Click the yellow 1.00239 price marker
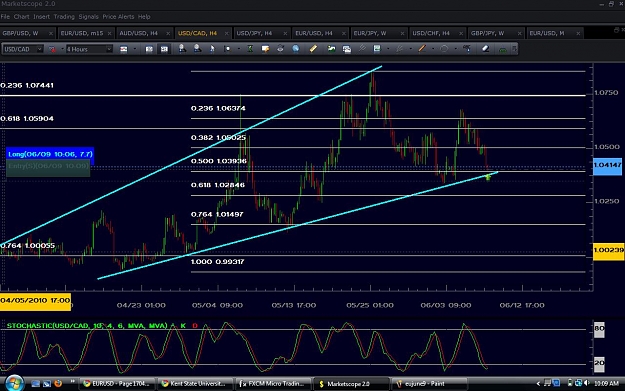 (x=608, y=250)
